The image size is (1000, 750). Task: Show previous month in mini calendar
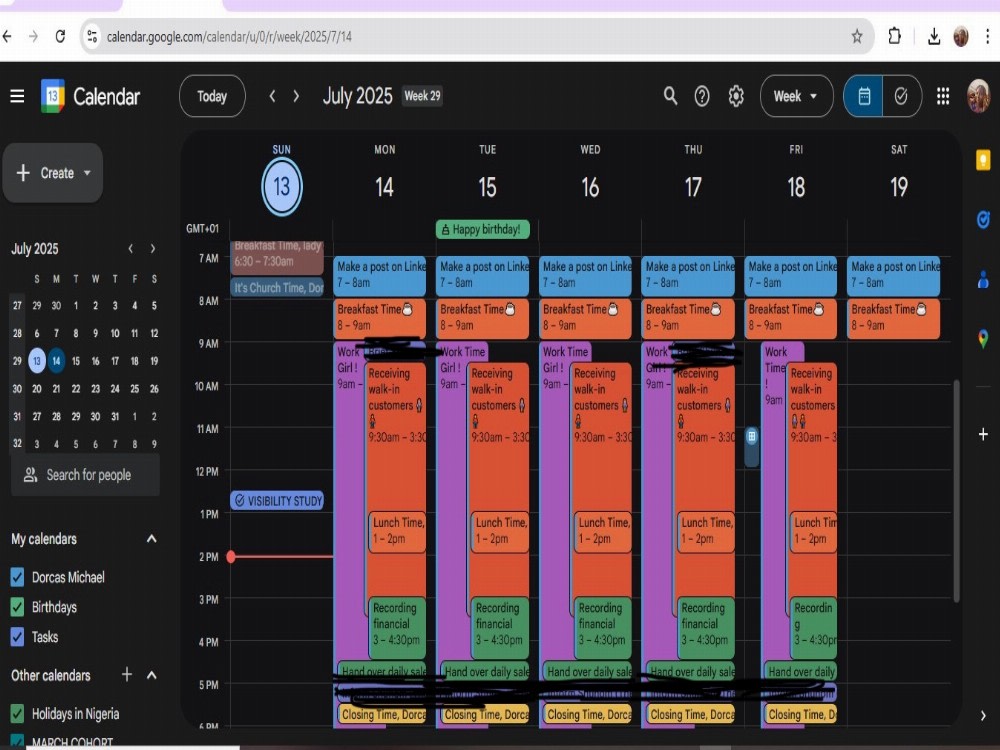point(131,249)
